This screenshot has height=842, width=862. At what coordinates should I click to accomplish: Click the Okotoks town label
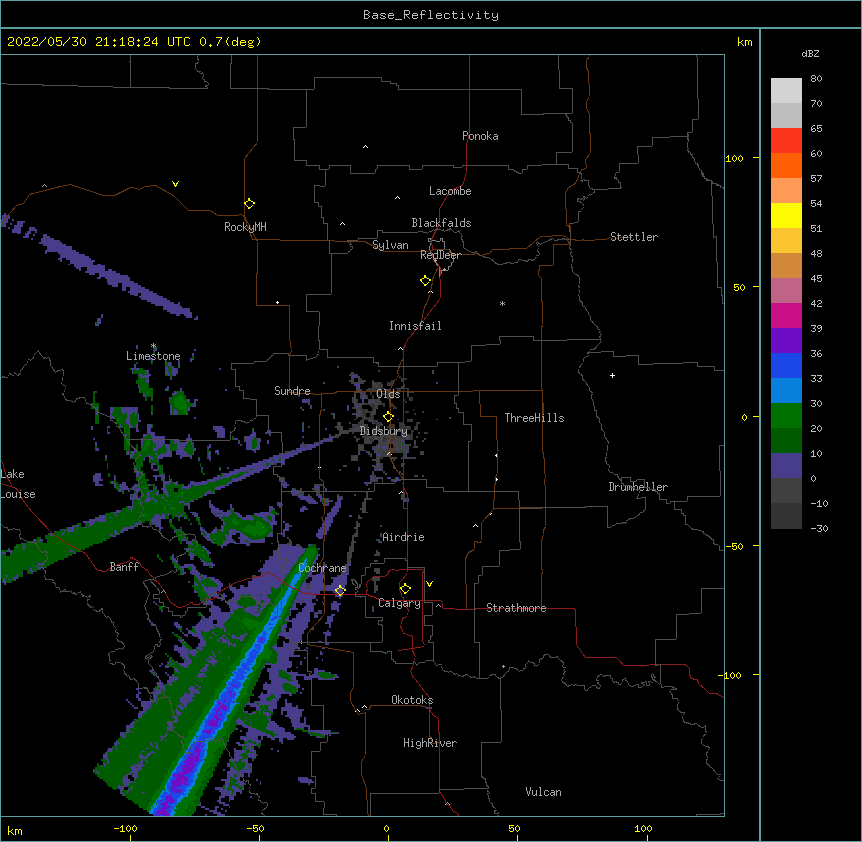(x=412, y=700)
